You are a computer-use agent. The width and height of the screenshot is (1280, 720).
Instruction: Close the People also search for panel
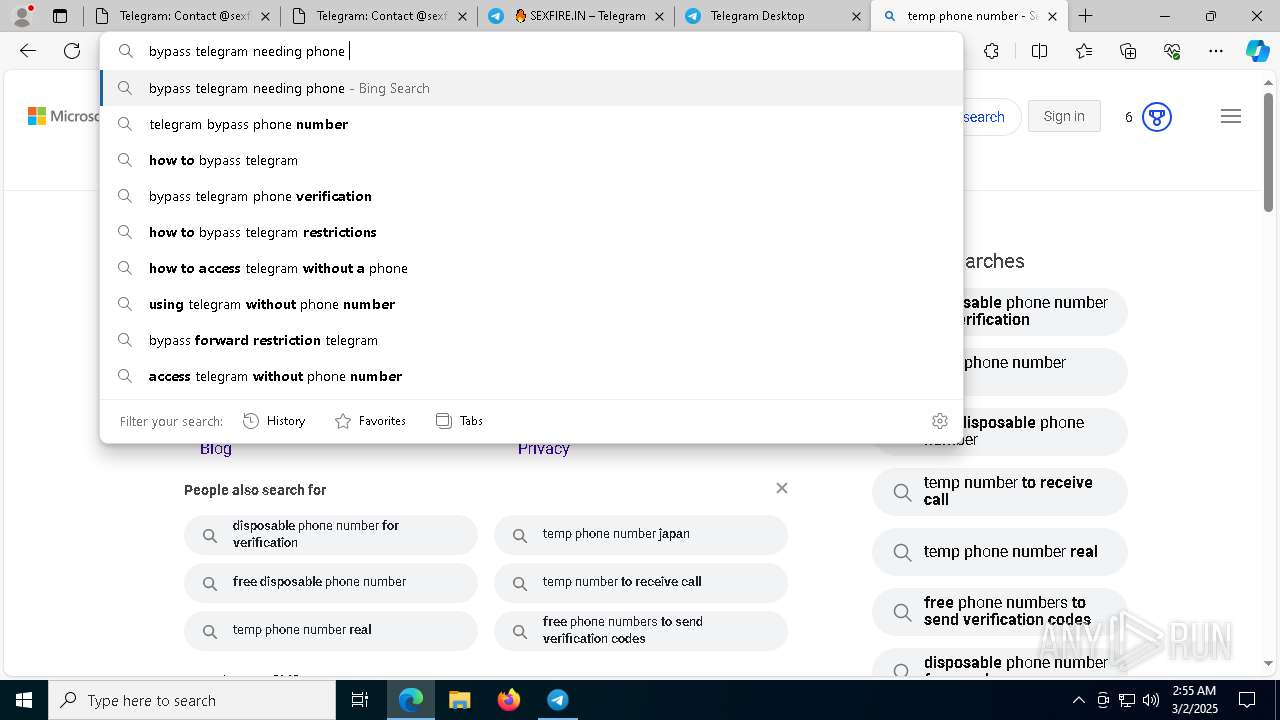pyautogui.click(x=782, y=488)
